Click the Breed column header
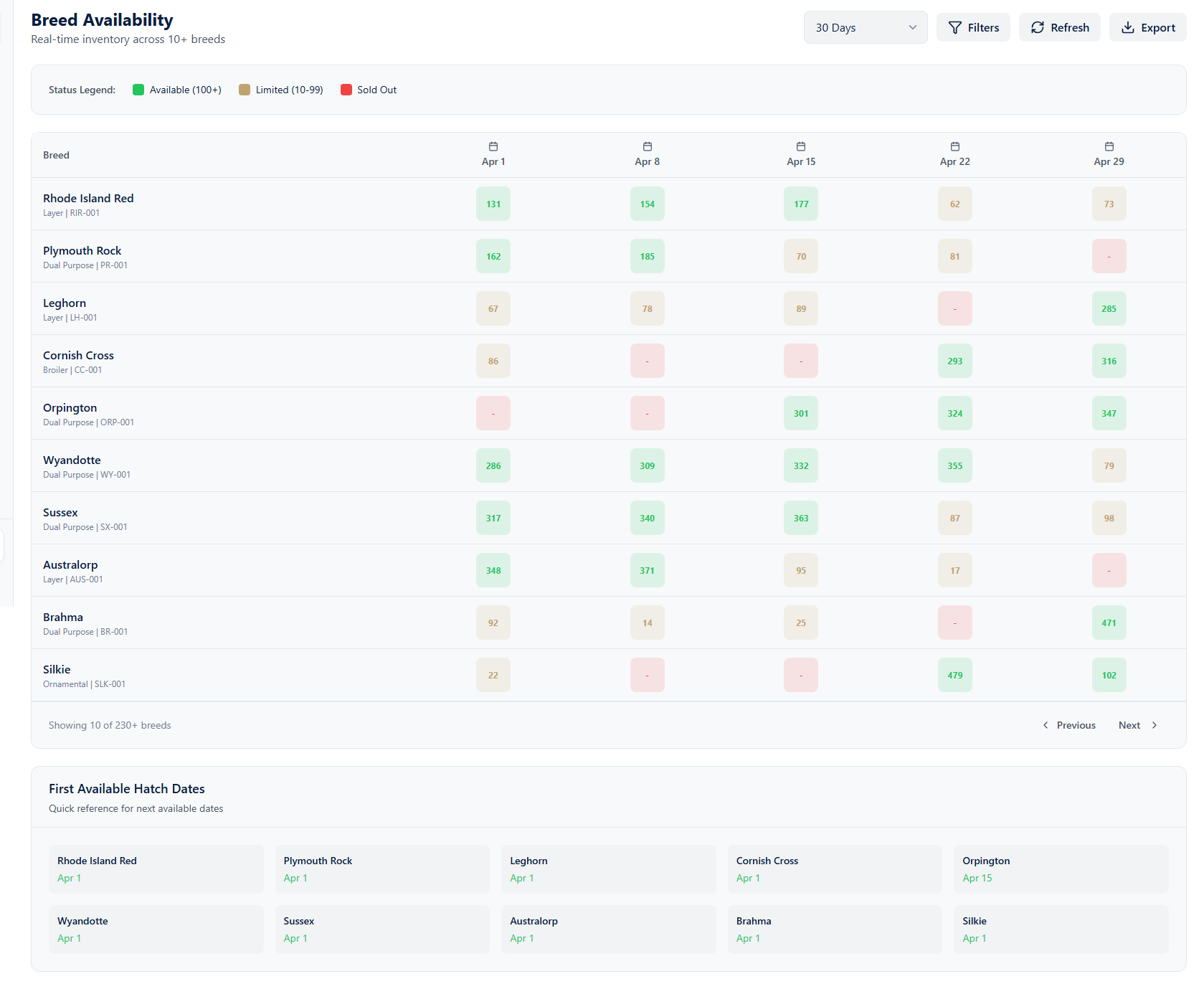 tap(56, 155)
